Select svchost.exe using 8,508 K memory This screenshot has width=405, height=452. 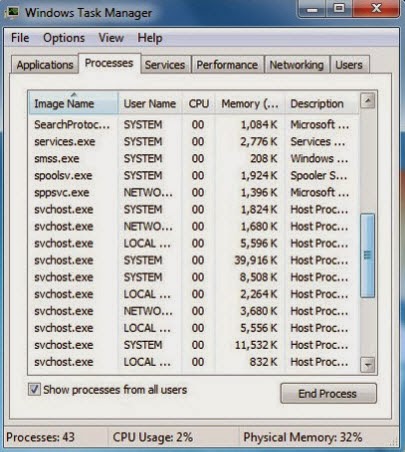pyautogui.click(x=194, y=277)
